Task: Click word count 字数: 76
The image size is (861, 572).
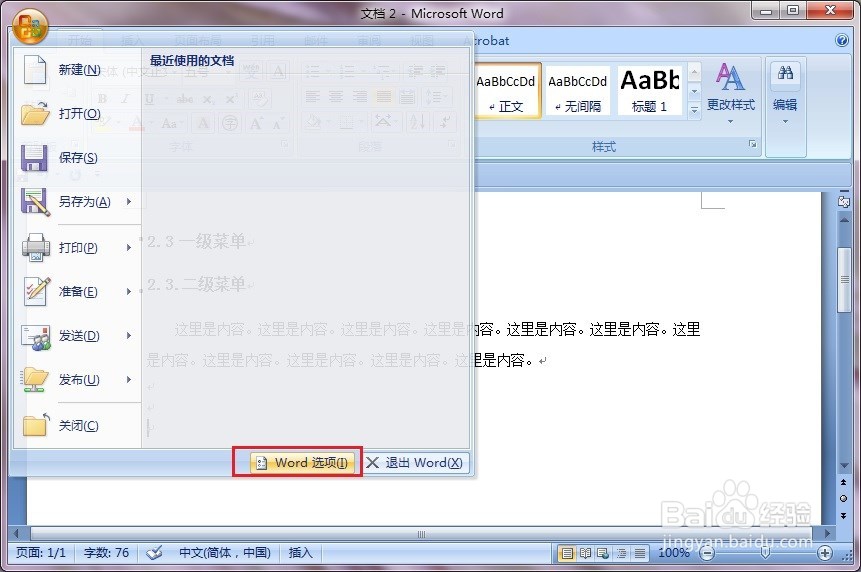Action: click(x=107, y=553)
